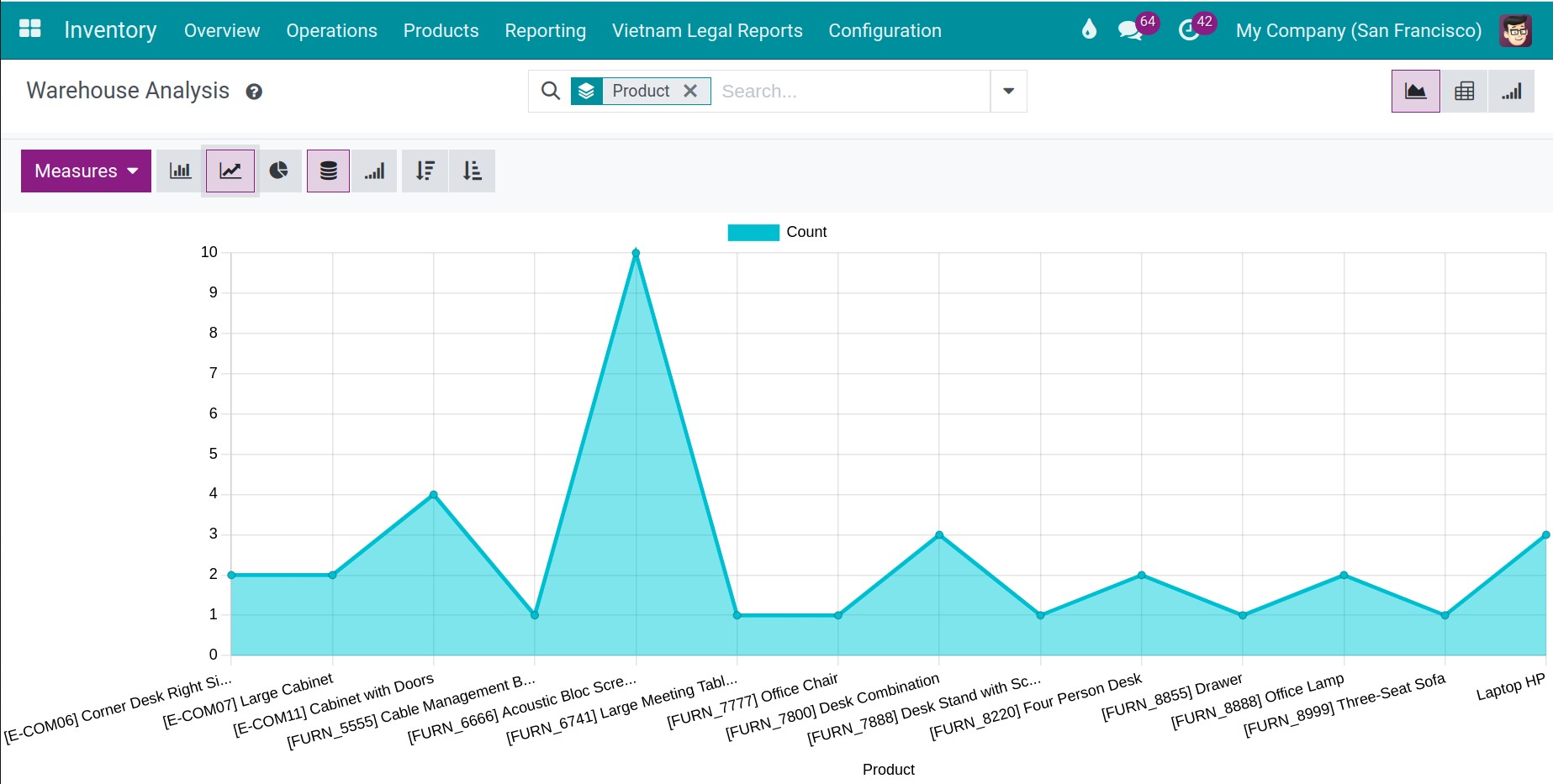The width and height of the screenshot is (1553, 784).
Task: Open the Activities clock icon
Action: coord(1188,30)
